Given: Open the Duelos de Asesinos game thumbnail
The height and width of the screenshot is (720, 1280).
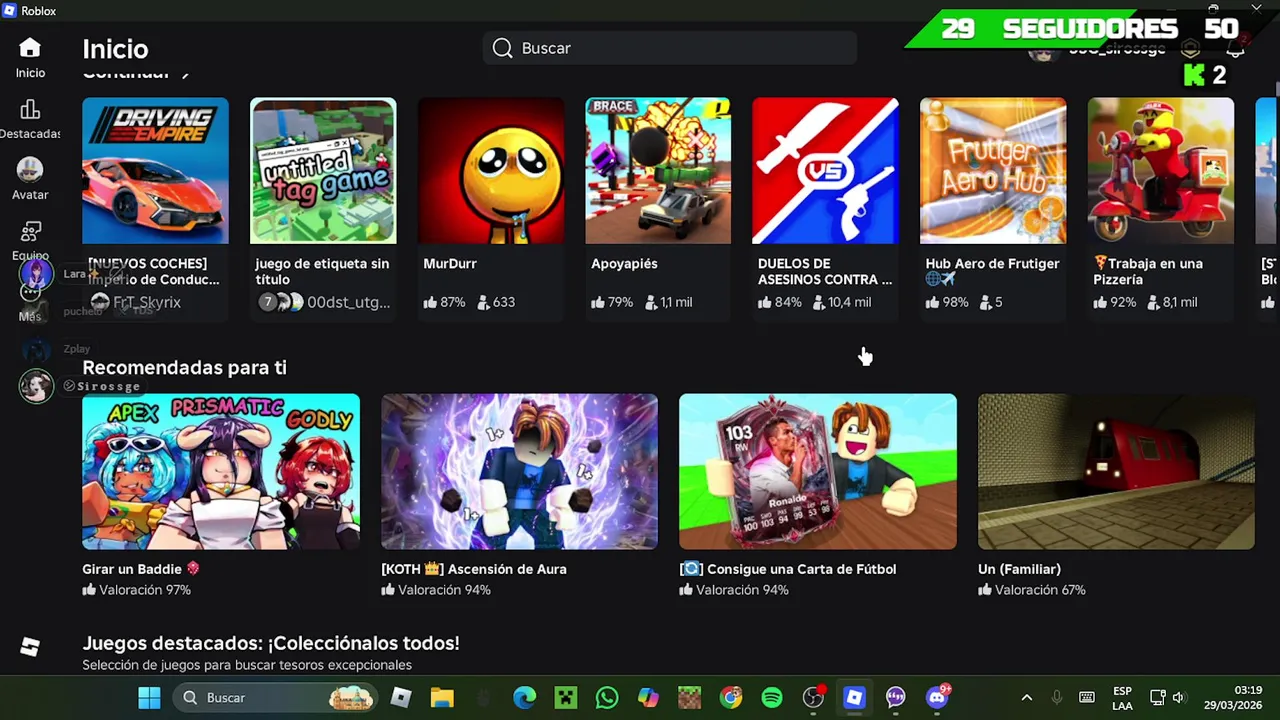Looking at the screenshot, I should point(825,171).
